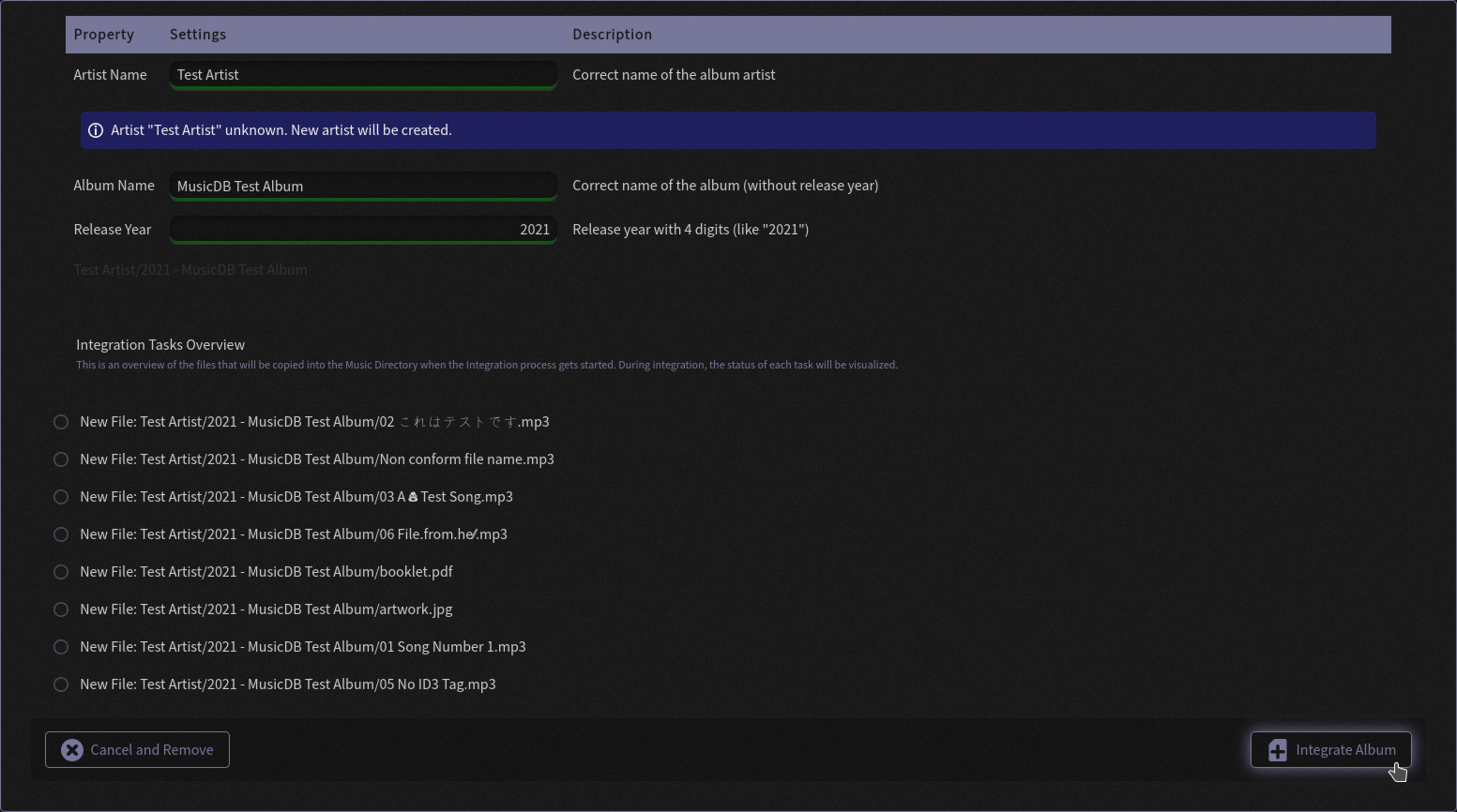Click the Description column header

coord(612,35)
